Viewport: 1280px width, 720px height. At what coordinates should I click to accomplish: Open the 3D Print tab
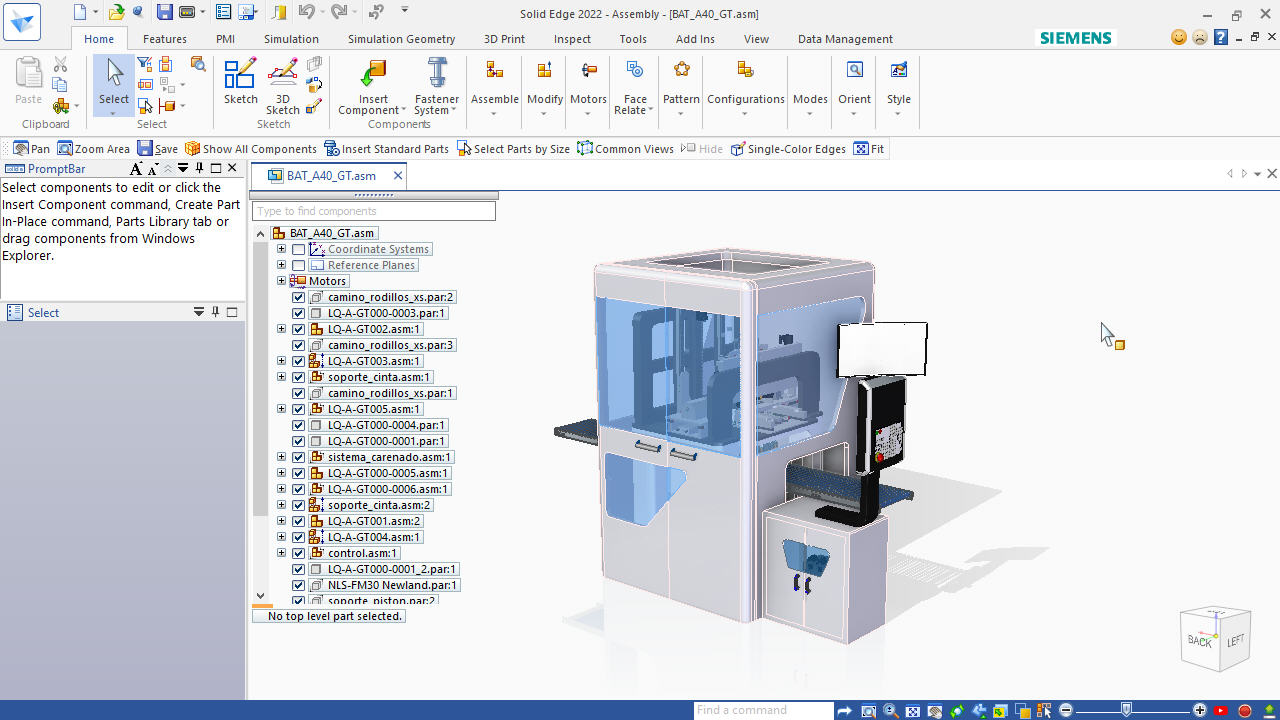504,39
